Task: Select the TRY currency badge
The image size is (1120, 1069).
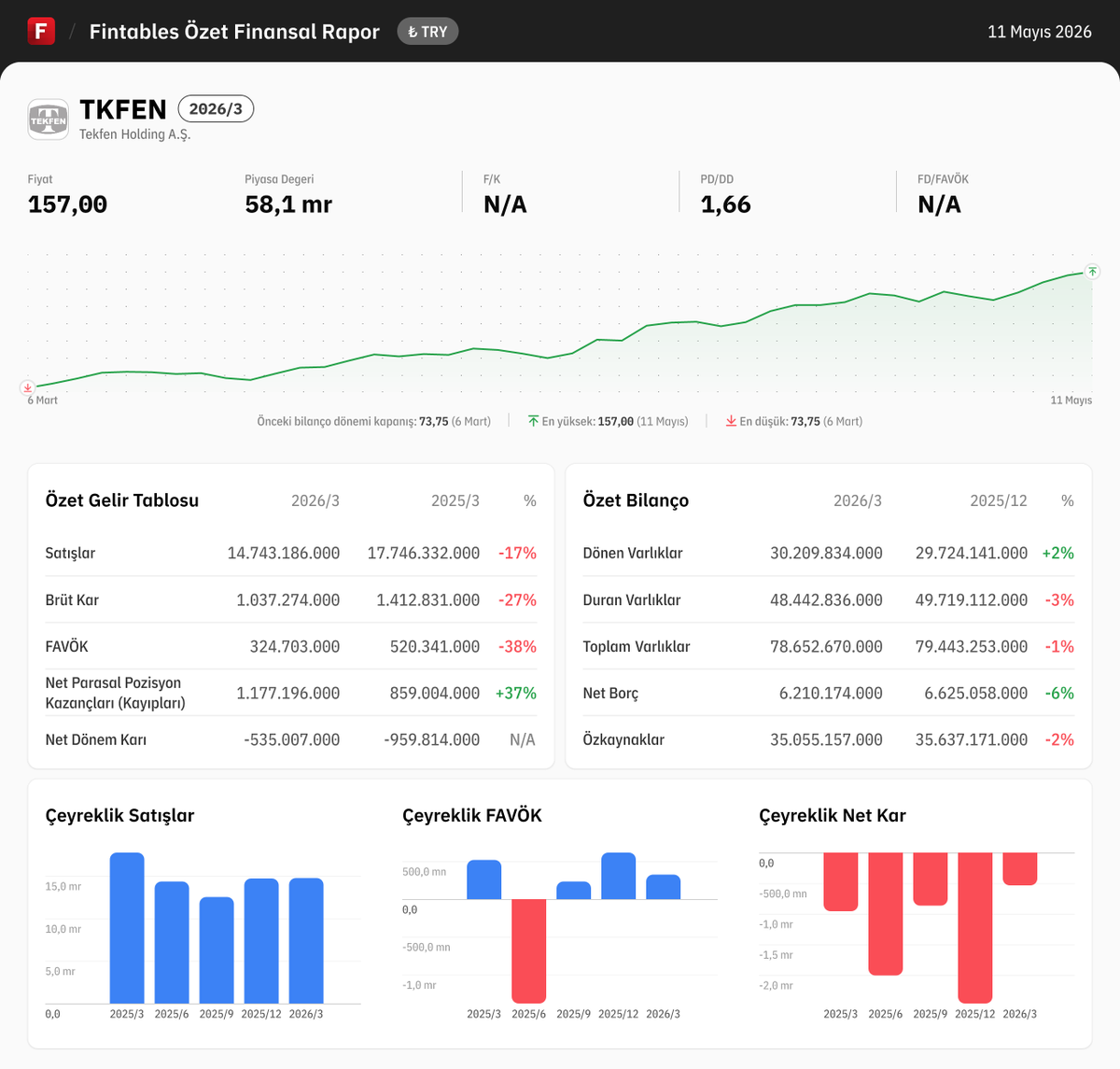Action: pos(427,32)
